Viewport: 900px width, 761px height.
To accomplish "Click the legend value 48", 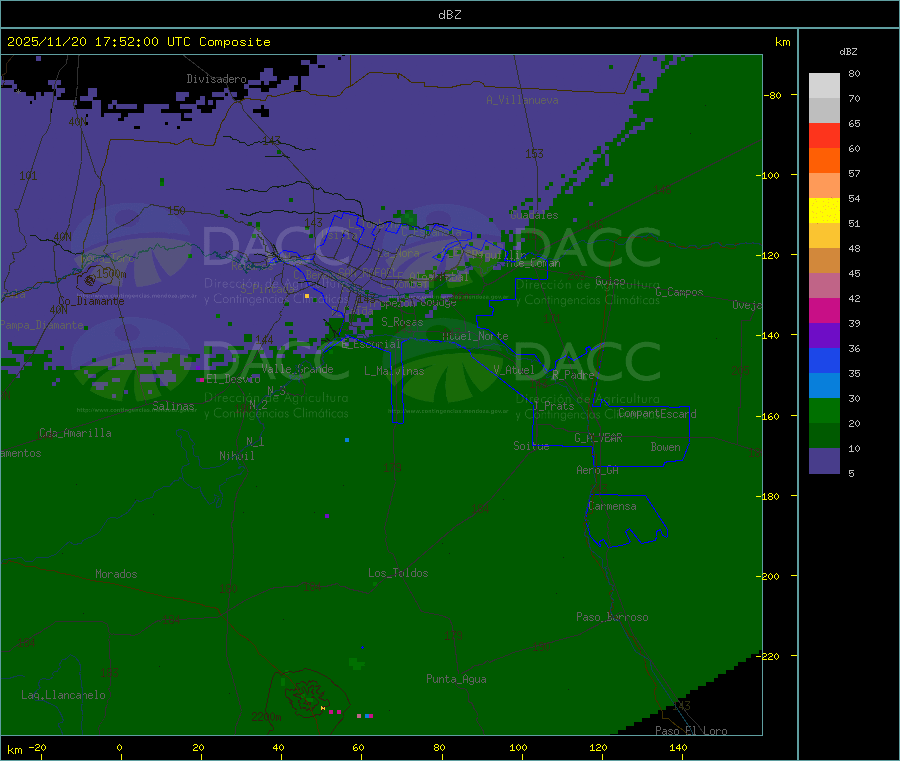I will [x=854, y=249].
